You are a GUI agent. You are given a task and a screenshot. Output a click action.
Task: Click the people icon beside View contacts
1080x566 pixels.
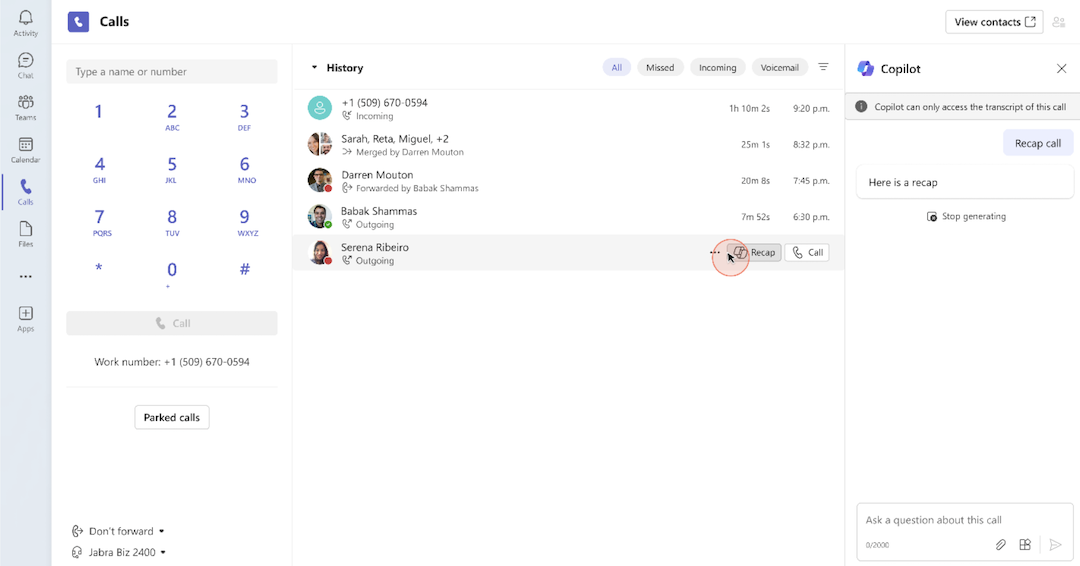[x=1059, y=22]
